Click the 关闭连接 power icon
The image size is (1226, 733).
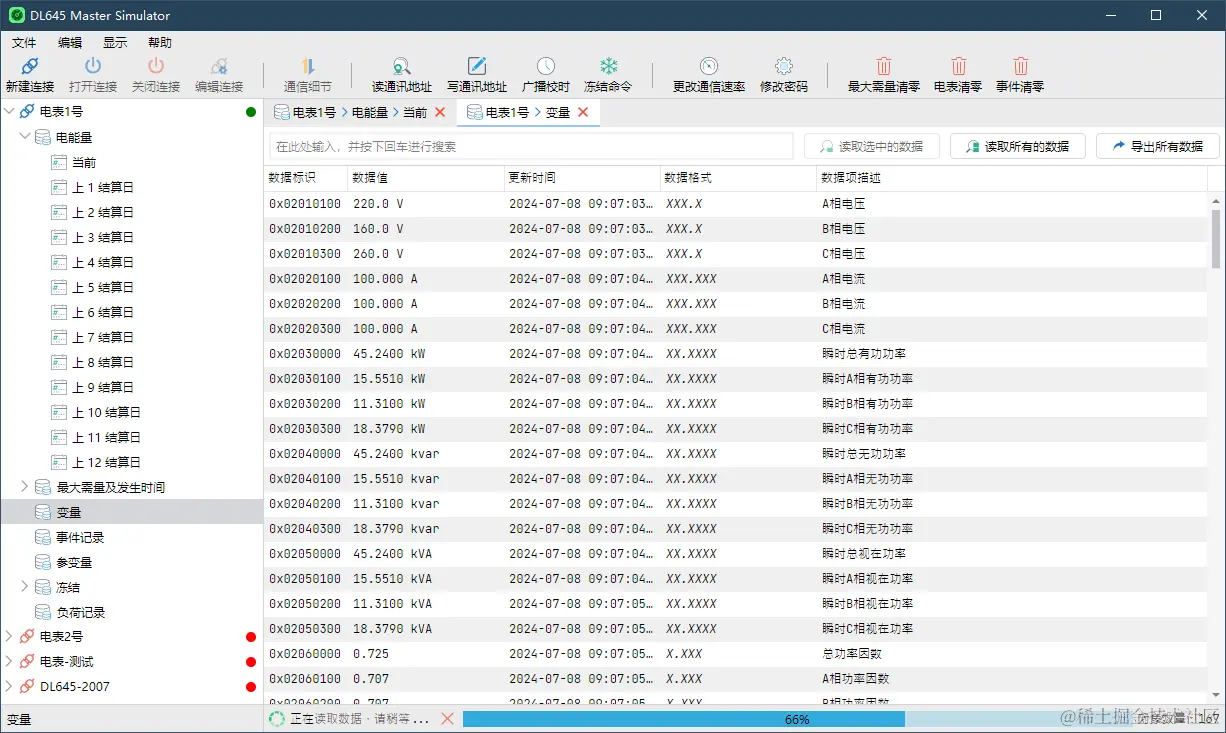click(x=156, y=66)
